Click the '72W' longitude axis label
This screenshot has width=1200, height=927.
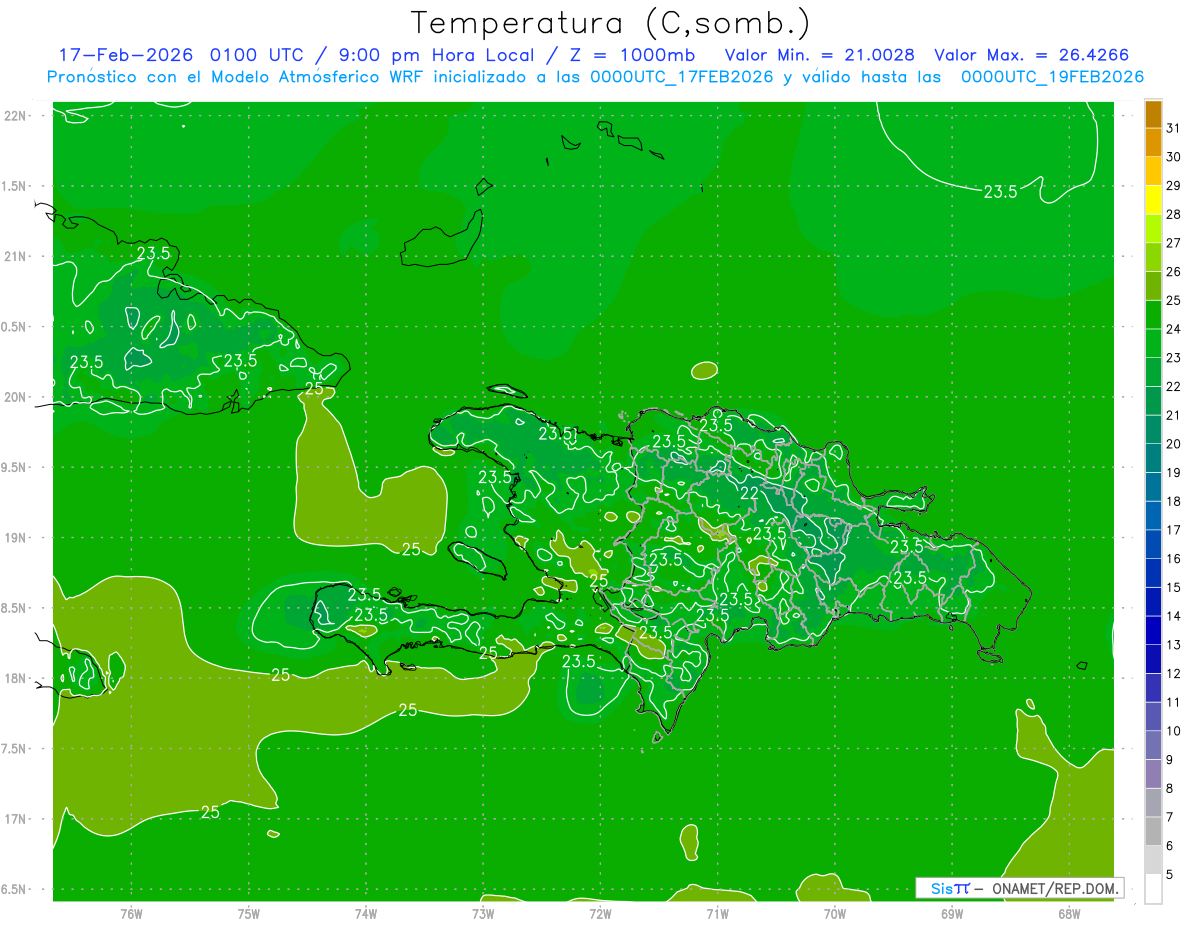pos(600,914)
